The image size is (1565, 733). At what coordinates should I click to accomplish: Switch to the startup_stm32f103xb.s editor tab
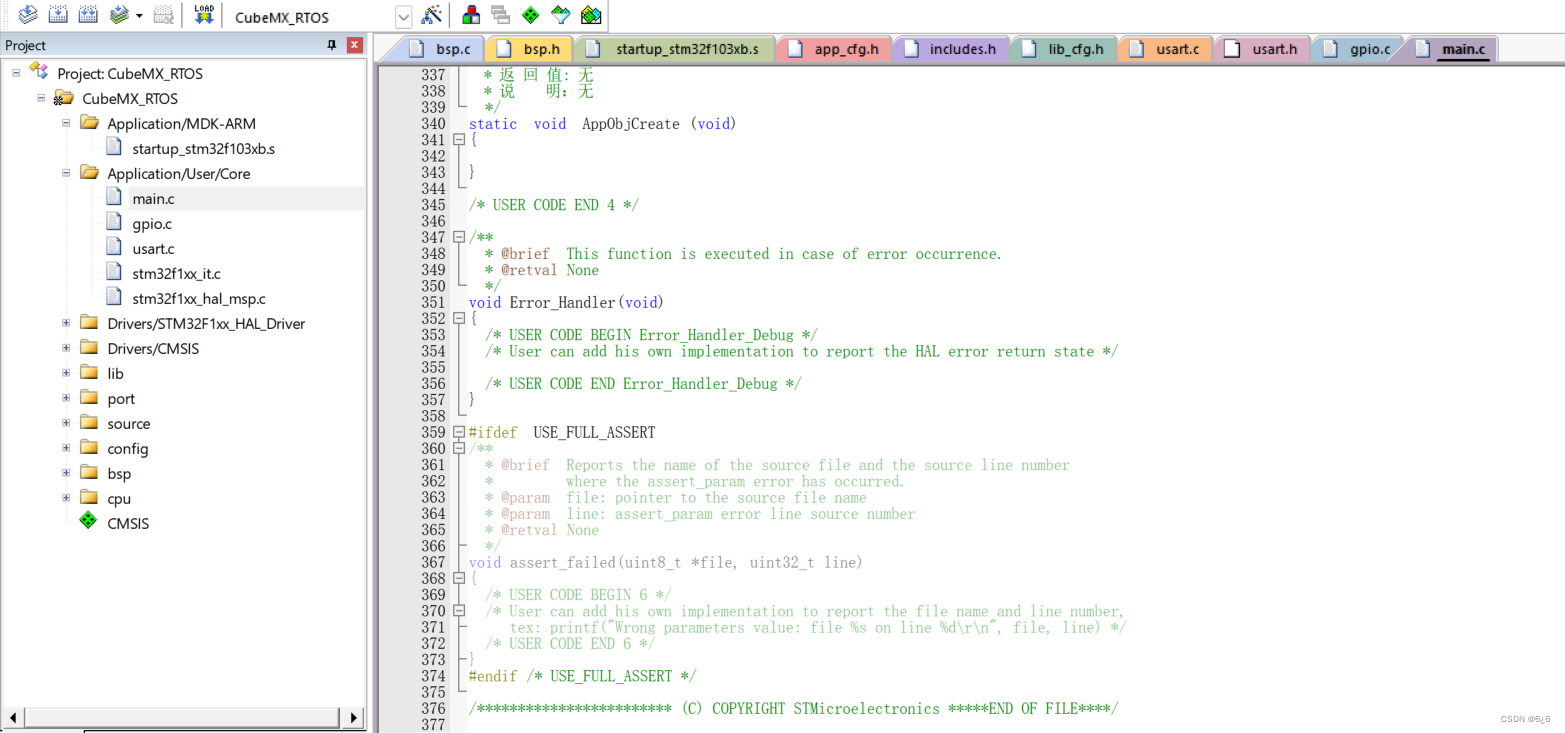point(673,49)
